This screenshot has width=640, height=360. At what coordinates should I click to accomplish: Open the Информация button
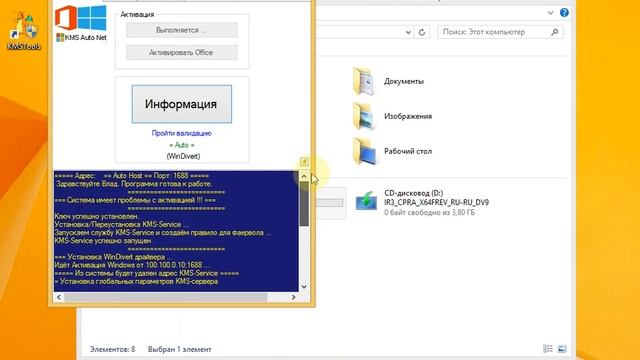click(x=182, y=104)
